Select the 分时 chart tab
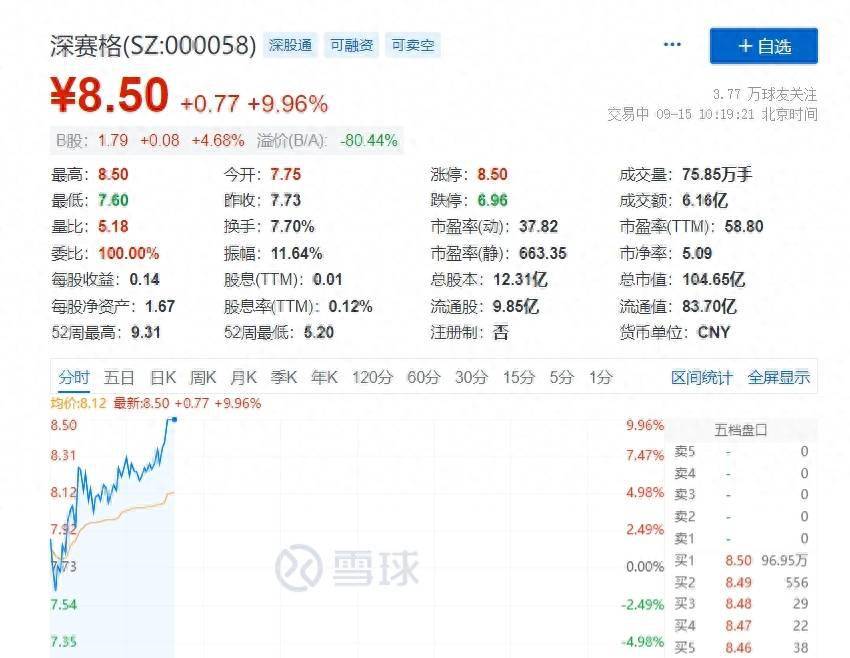Viewport: 850px width, 658px height. 74,377
